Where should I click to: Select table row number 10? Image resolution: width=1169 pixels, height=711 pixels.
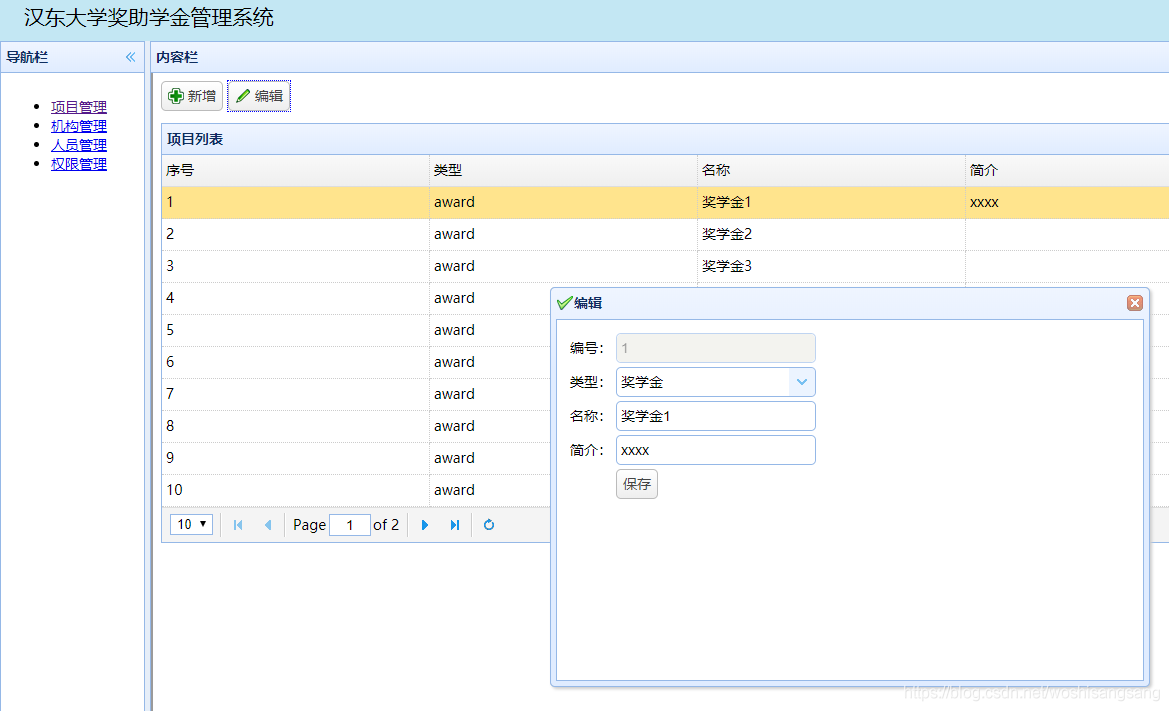tap(356, 490)
